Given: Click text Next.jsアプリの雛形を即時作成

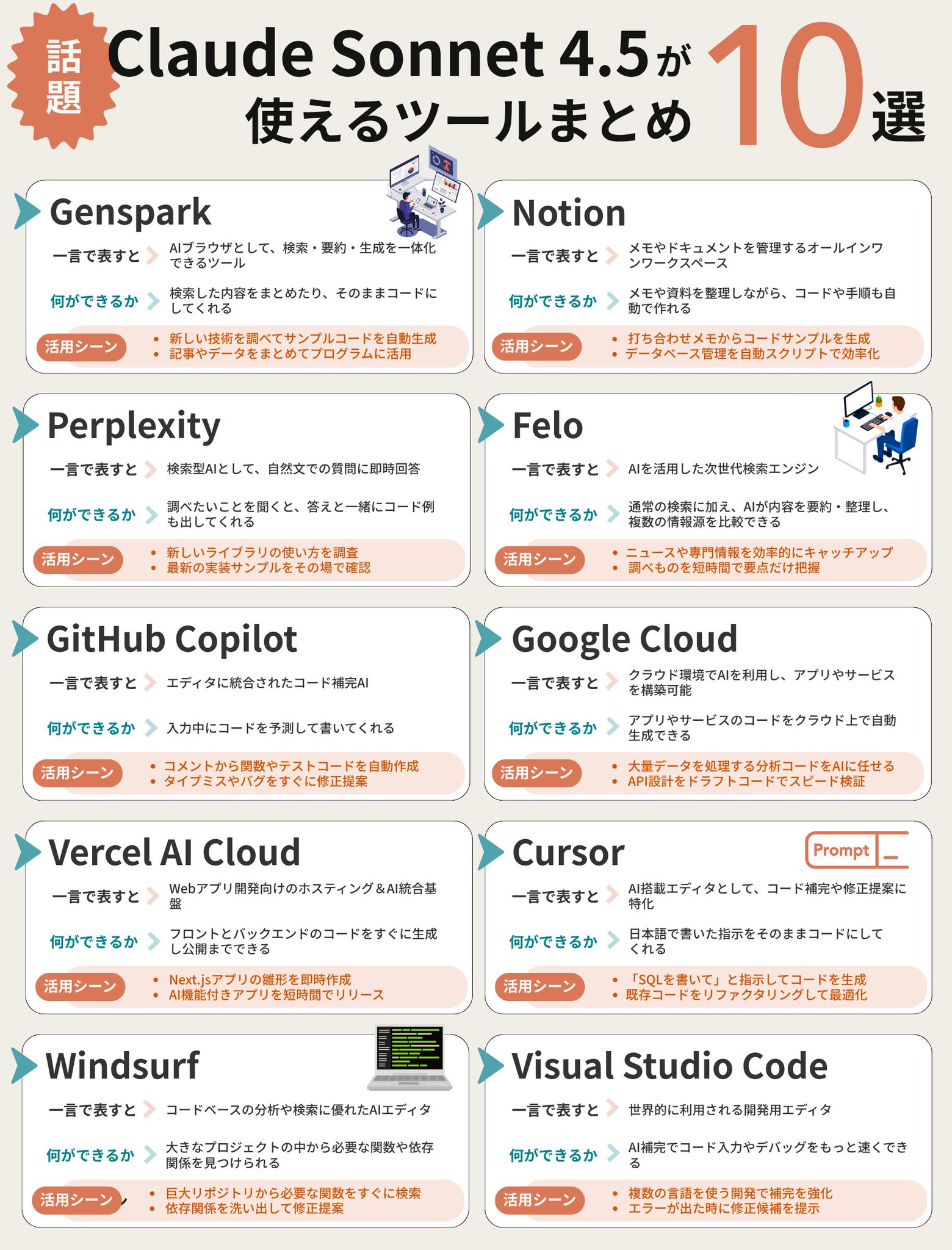Looking at the screenshot, I should tap(260, 980).
